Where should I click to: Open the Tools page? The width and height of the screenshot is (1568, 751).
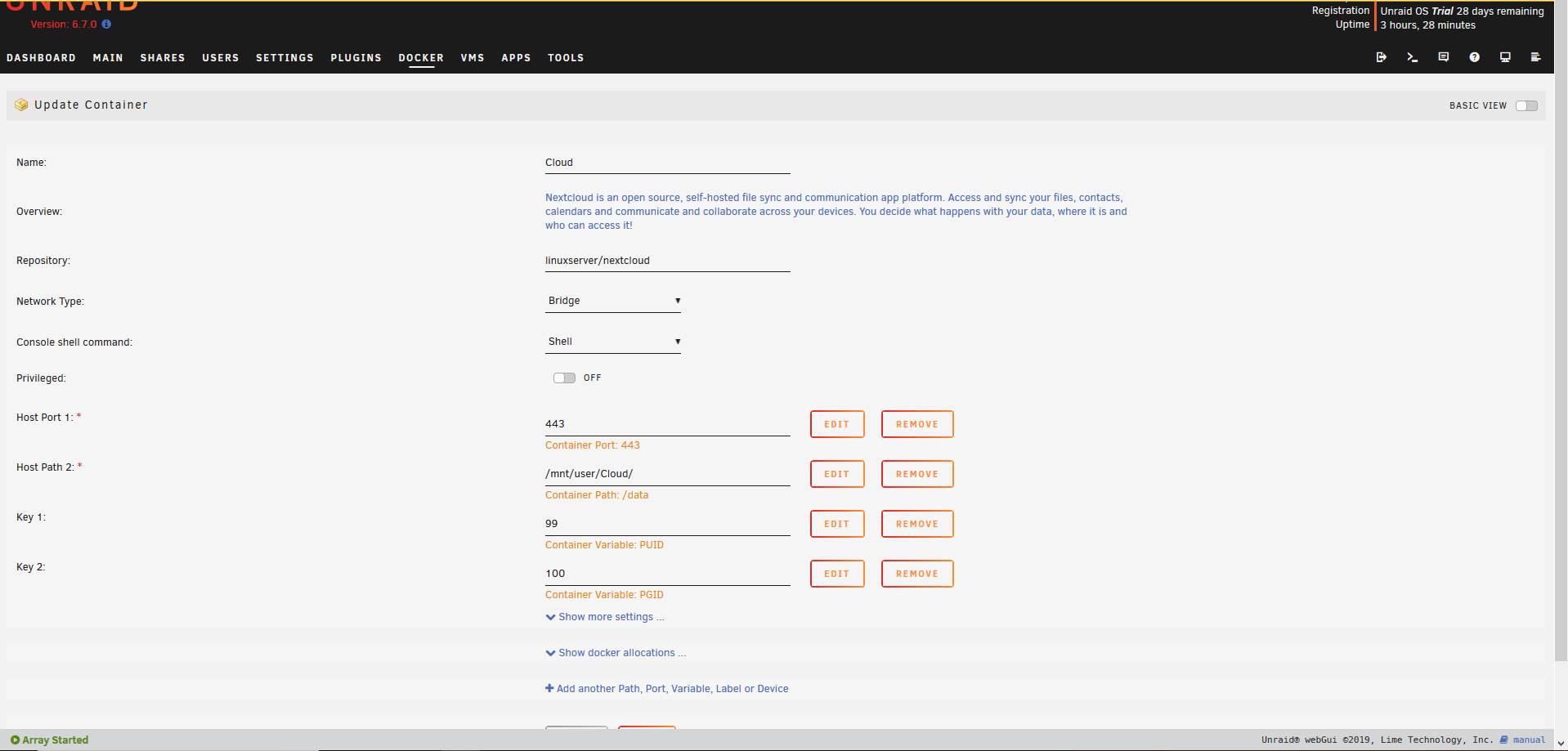[566, 58]
